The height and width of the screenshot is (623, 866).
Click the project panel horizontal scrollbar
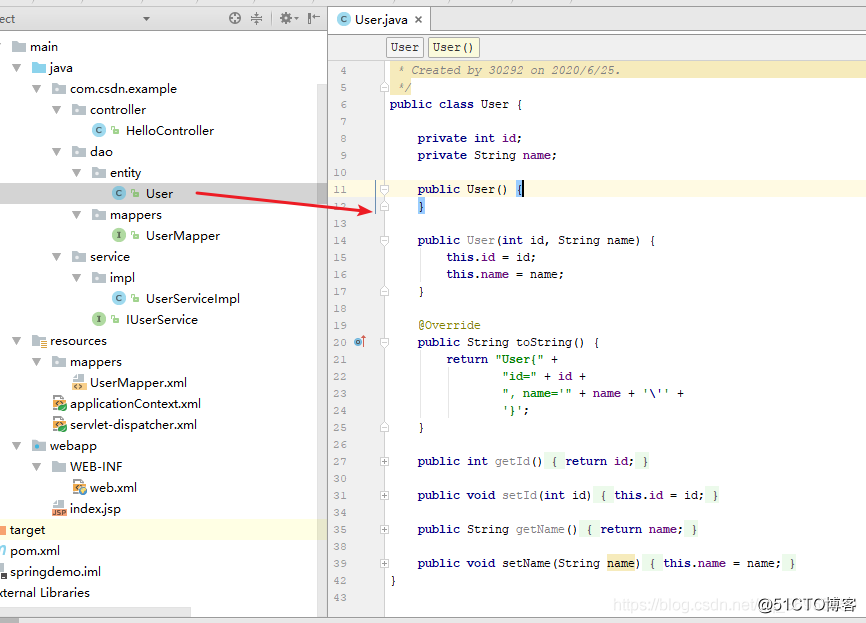(95, 612)
